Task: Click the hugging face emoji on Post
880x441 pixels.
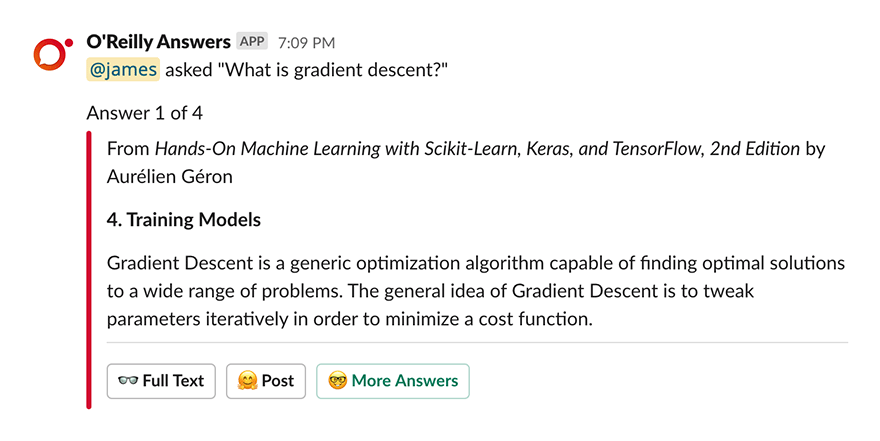Action: tap(247, 381)
